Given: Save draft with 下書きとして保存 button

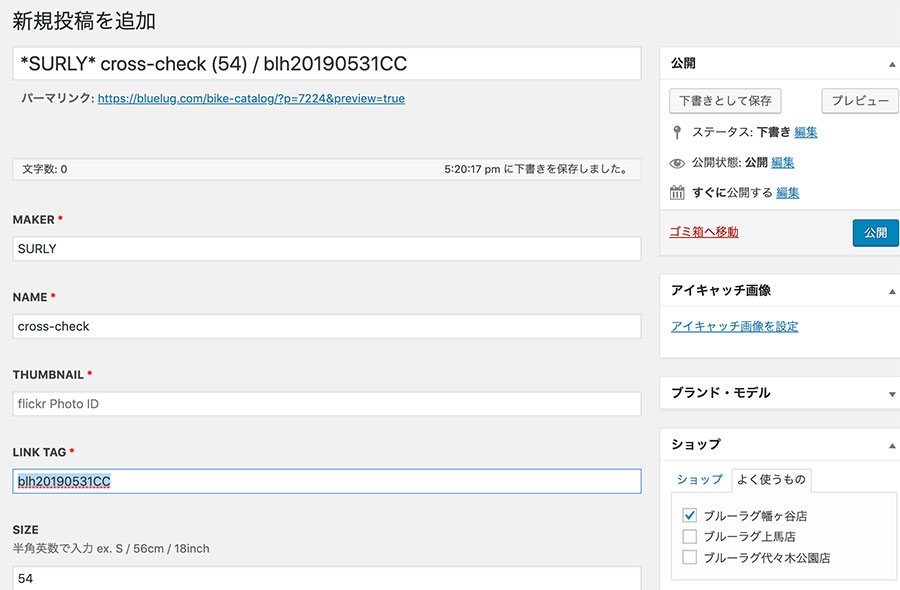Looking at the screenshot, I should (726, 101).
